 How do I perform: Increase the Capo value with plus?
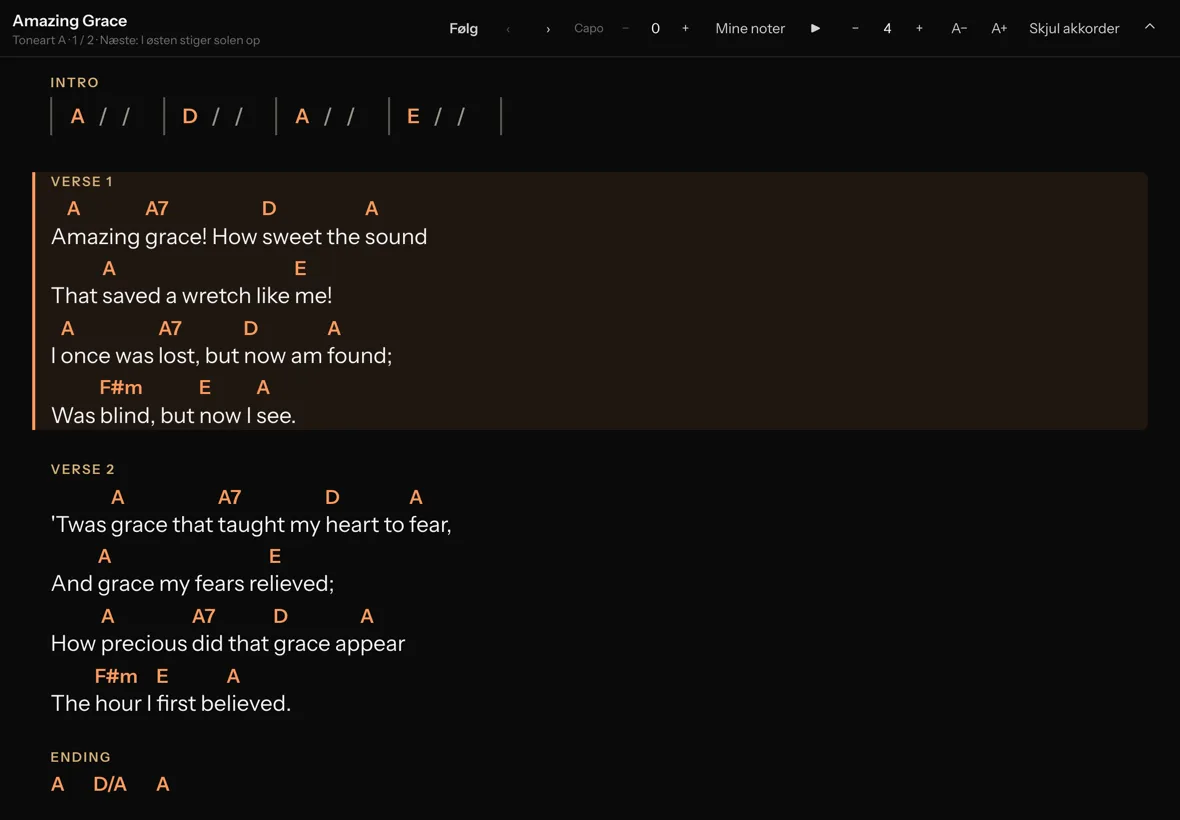[x=685, y=29]
